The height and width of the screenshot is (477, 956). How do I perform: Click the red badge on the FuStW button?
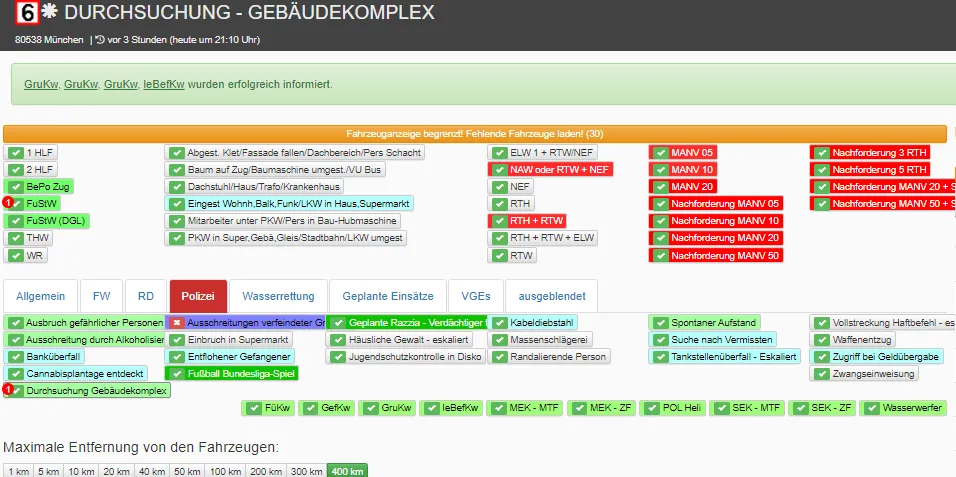tap(8, 202)
